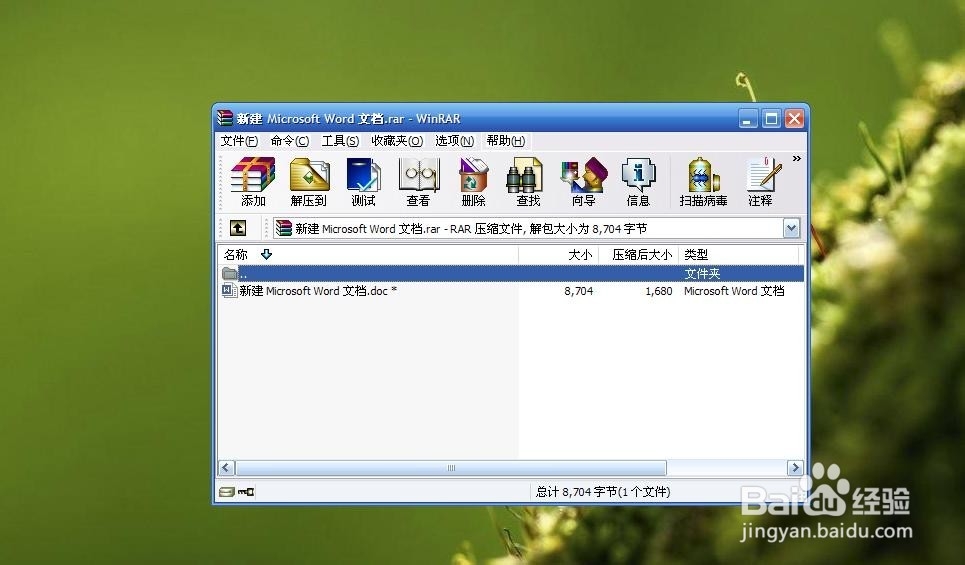Click the Extract To (解压到) icon
This screenshot has width=965, height=565.
(x=309, y=182)
